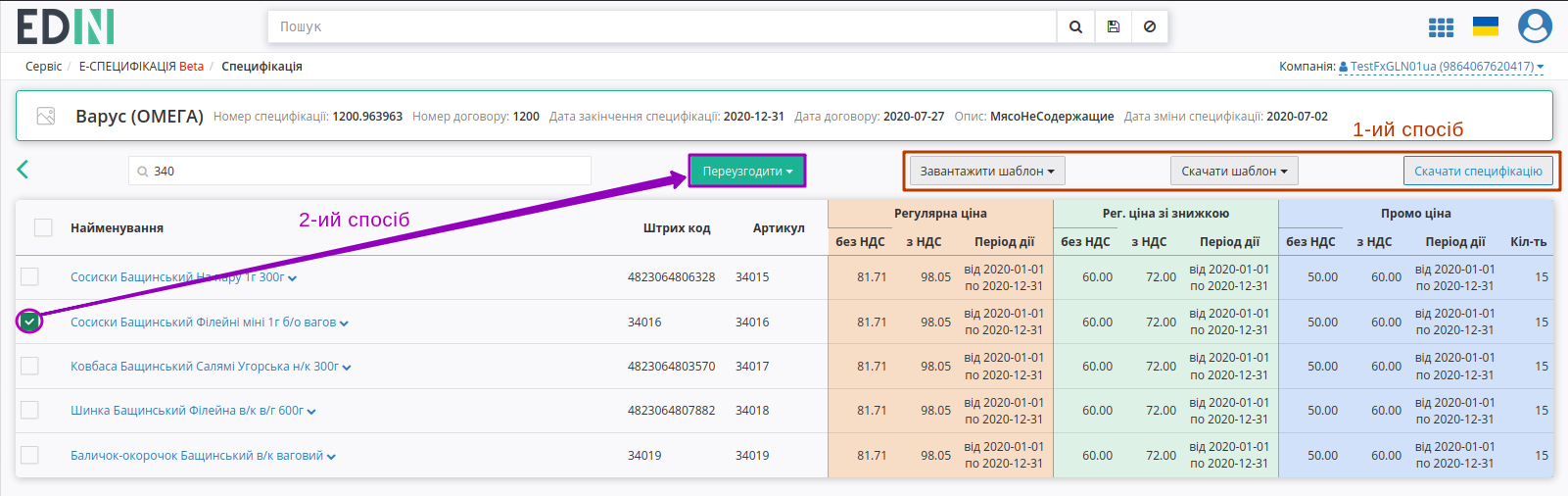1568x496 pixels.
Task: Click description МясоНеСодержащие
Action: tap(1052, 116)
